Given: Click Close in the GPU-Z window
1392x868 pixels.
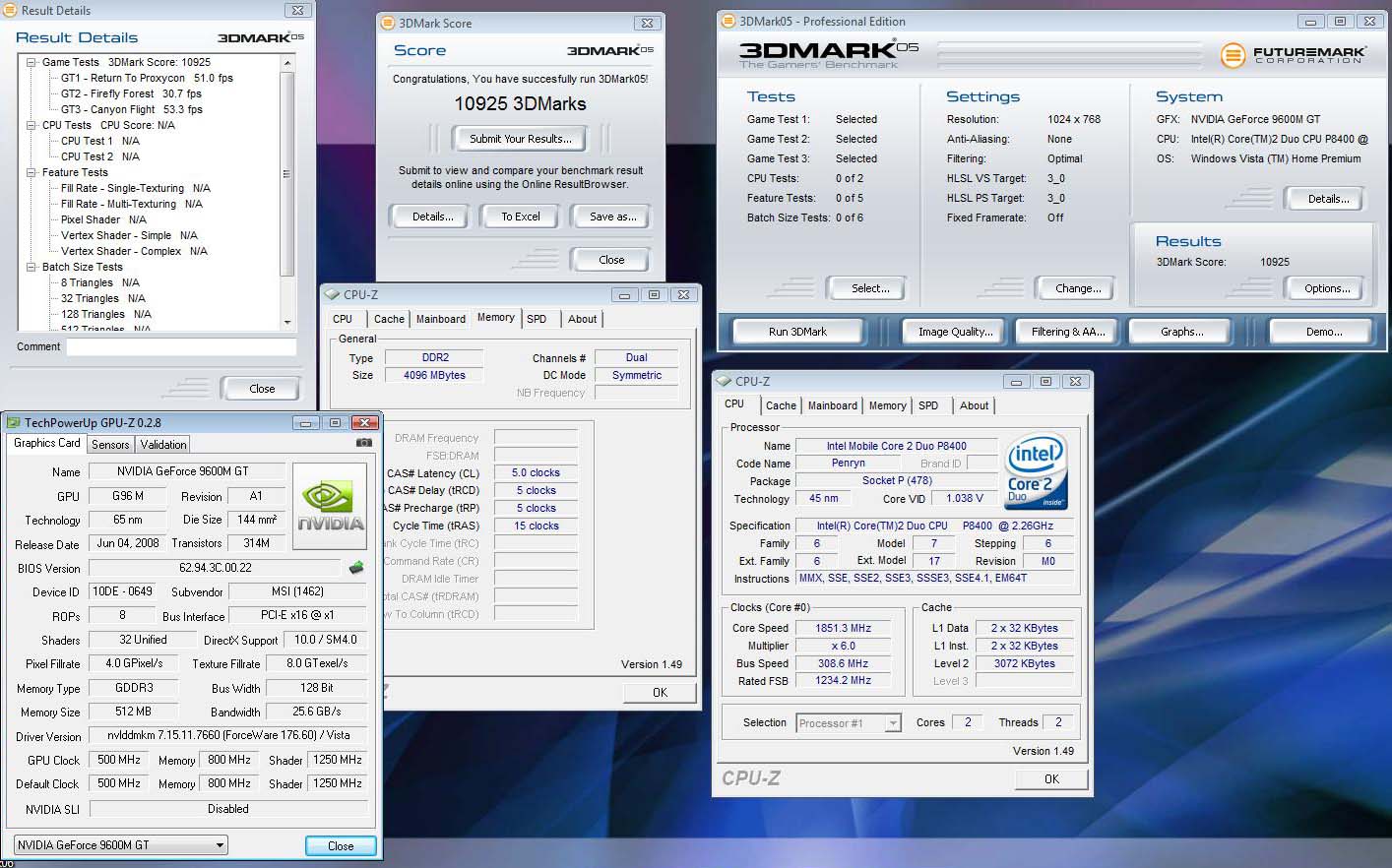Looking at the screenshot, I should coord(341,846).
